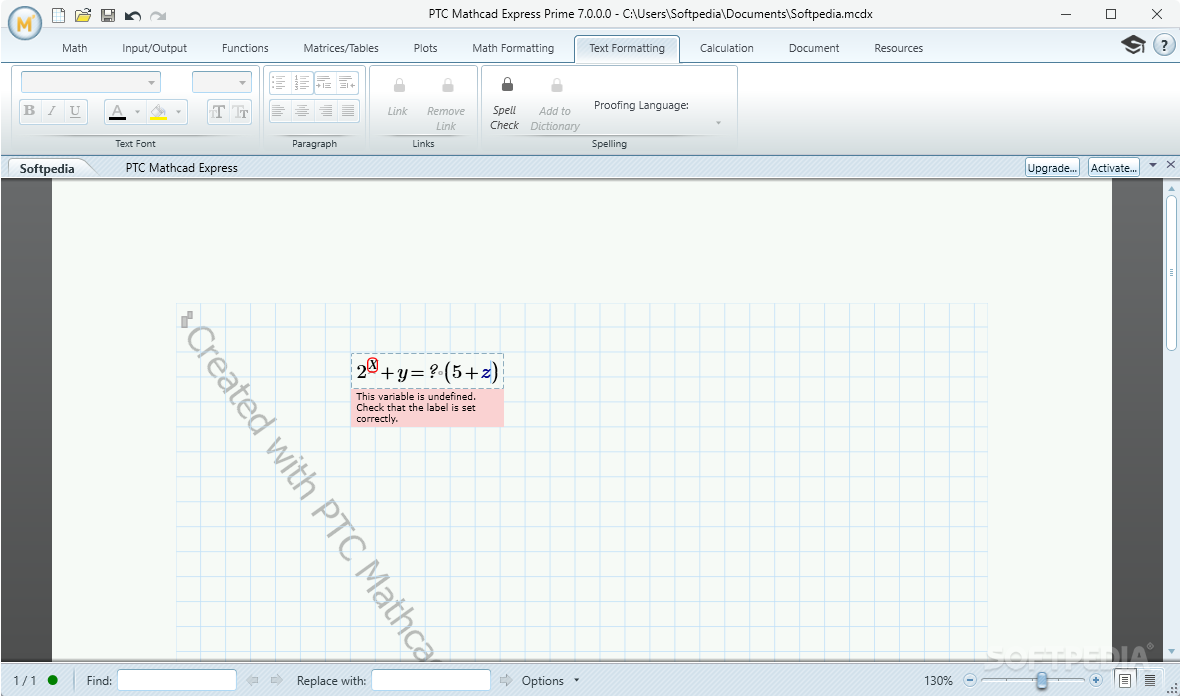Viewport: 1181px width, 697px height.
Task: Open Help with the question mark icon
Action: (x=1164, y=45)
